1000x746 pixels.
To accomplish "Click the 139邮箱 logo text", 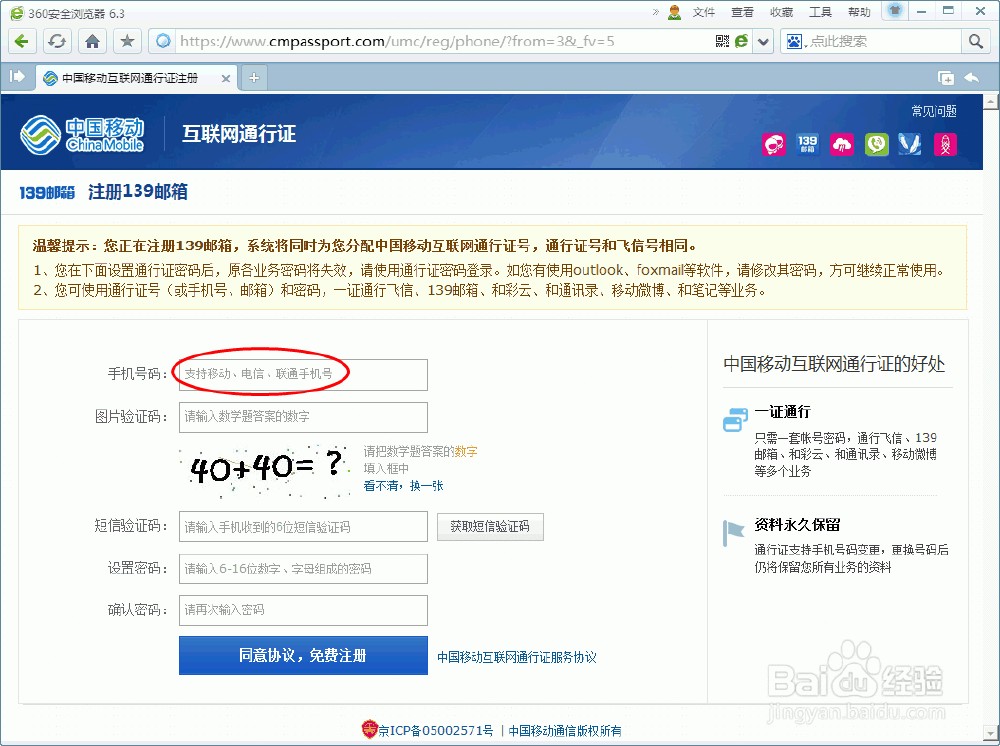I will pyautogui.click(x=47, y=193).
